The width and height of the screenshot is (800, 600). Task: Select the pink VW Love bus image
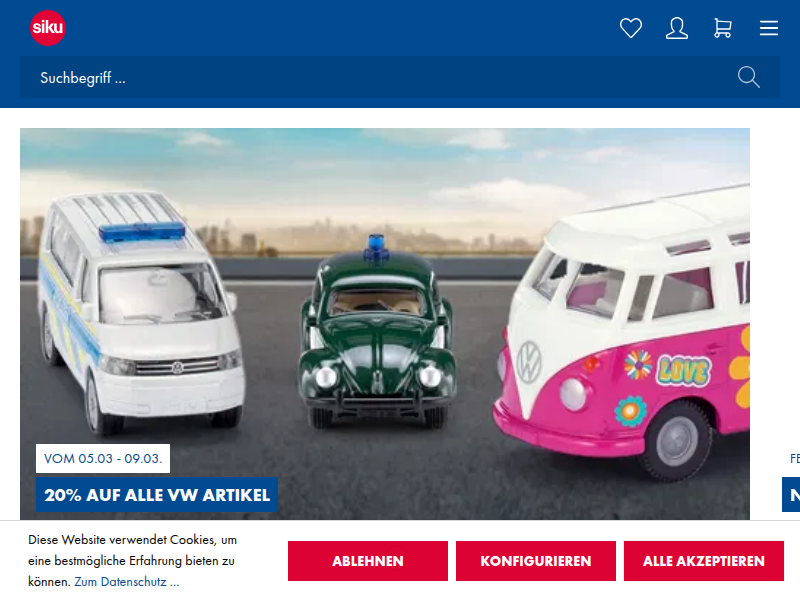(x=621, y=332)
